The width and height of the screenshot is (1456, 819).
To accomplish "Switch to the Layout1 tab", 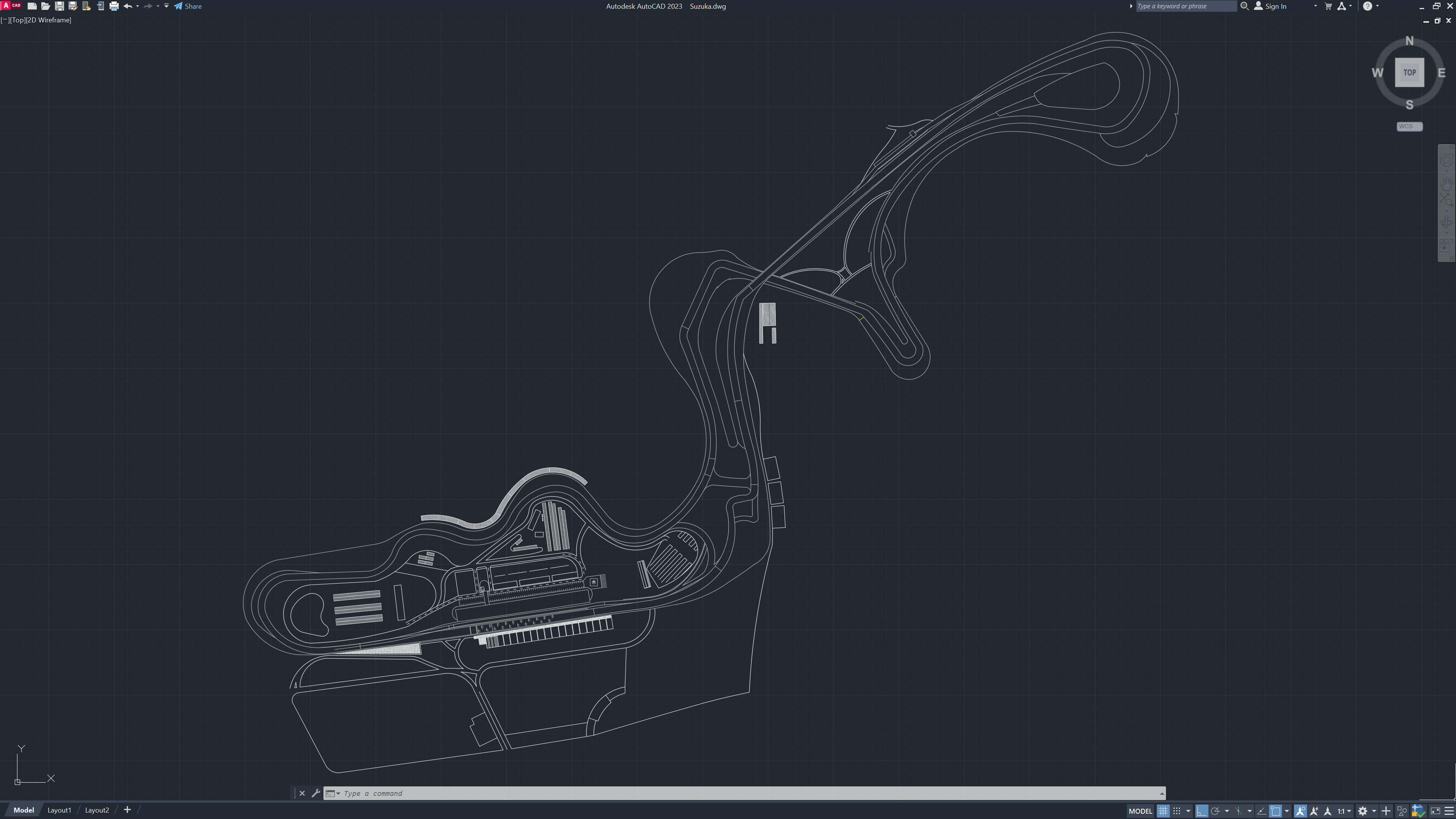I will [x=60, y=810].
